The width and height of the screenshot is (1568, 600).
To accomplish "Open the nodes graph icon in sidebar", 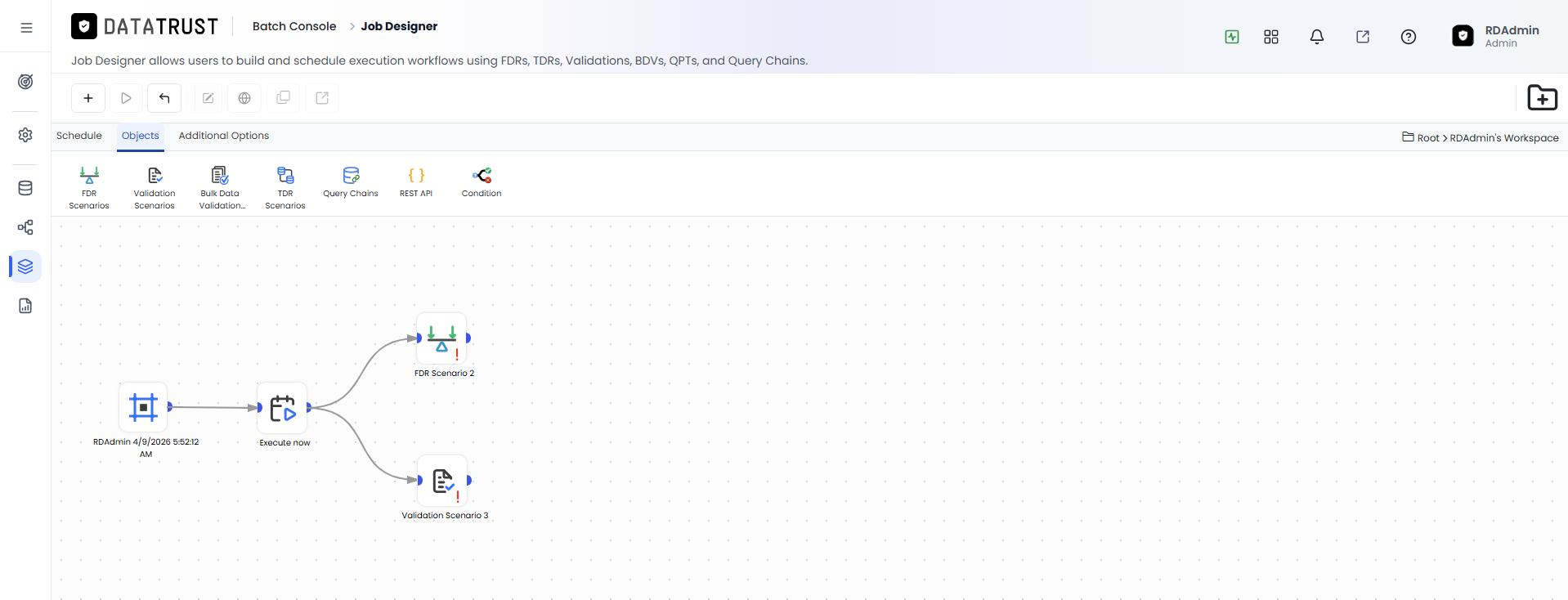I will pyautogui.click(x=25, y=227).
